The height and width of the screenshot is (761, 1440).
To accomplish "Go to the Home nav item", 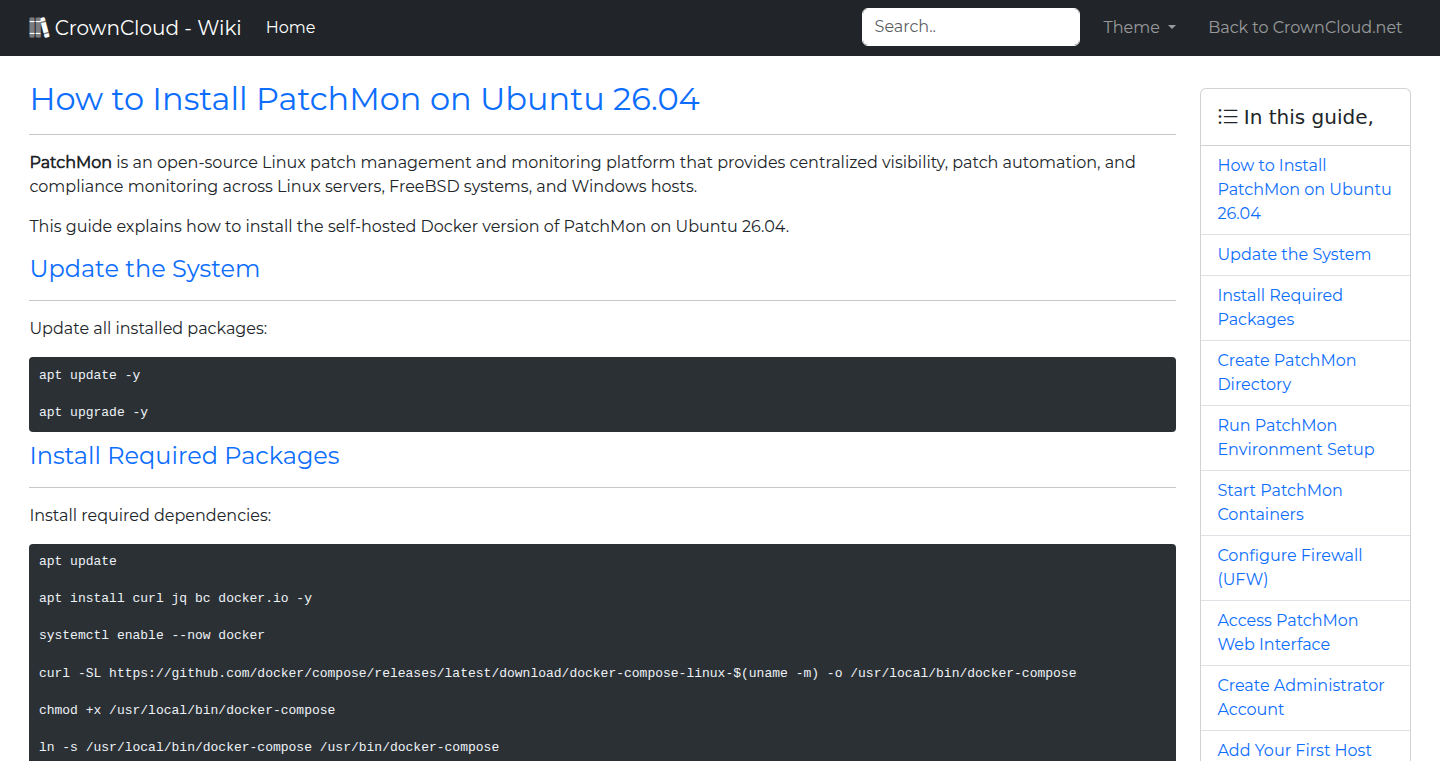I will (x=291, y=27).
